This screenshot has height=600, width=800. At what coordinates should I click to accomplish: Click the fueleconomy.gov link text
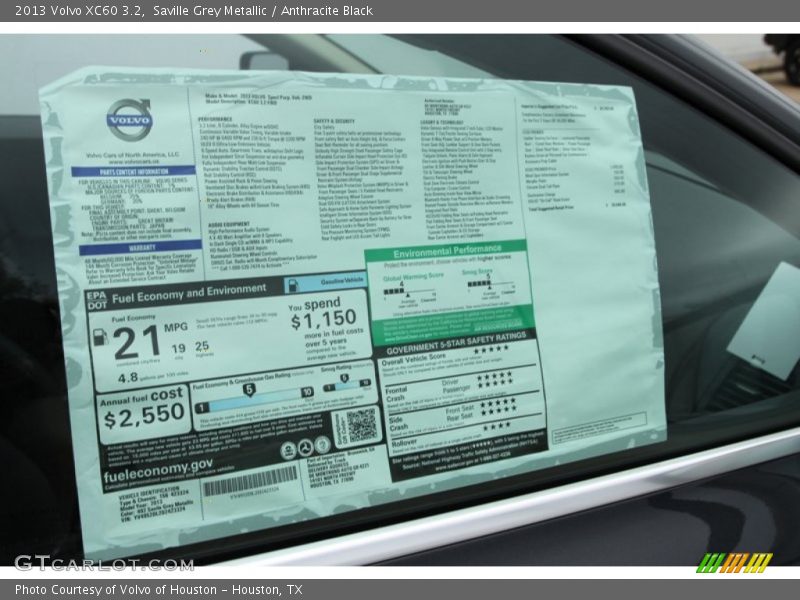tap(158, 465)
